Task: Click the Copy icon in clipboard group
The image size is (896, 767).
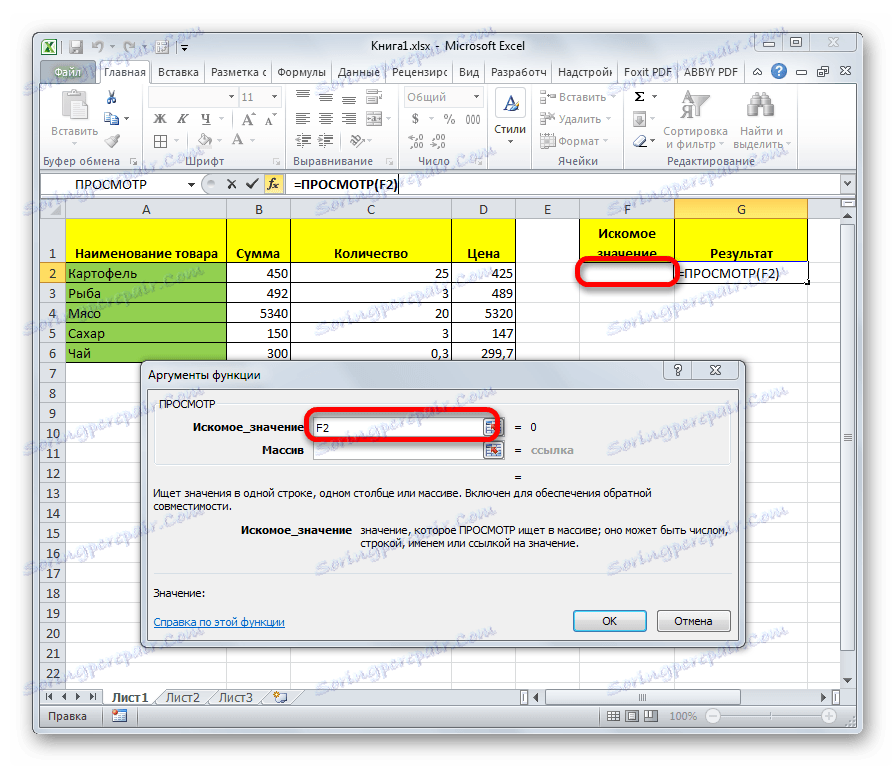Action: [x=111, y=119]
